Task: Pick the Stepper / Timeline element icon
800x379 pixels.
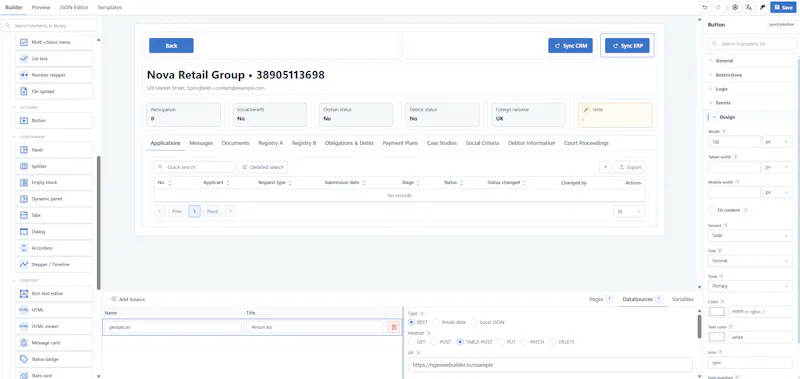Action: coord(23,264)
